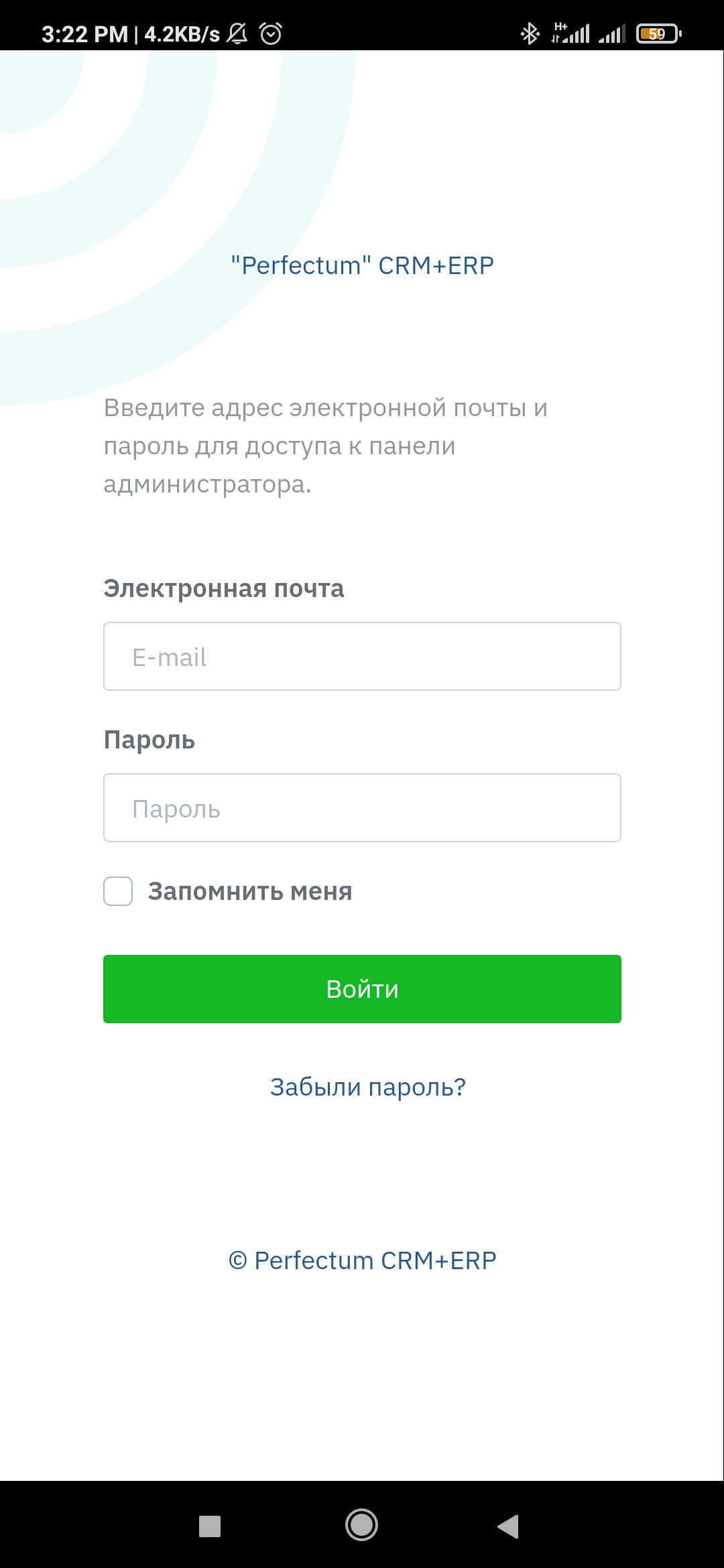The width and height of the screenshot is (724, 1568).
Task: Tap the 3:22 PM clock in status bar
Action: point(84,34)
